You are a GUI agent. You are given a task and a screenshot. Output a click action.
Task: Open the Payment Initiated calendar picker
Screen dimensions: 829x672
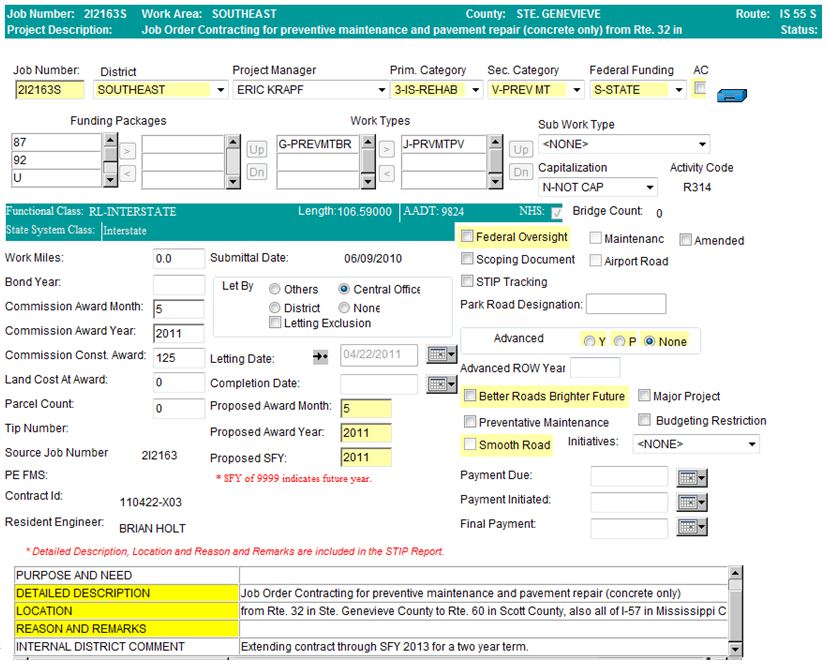(x=692, y=502)
